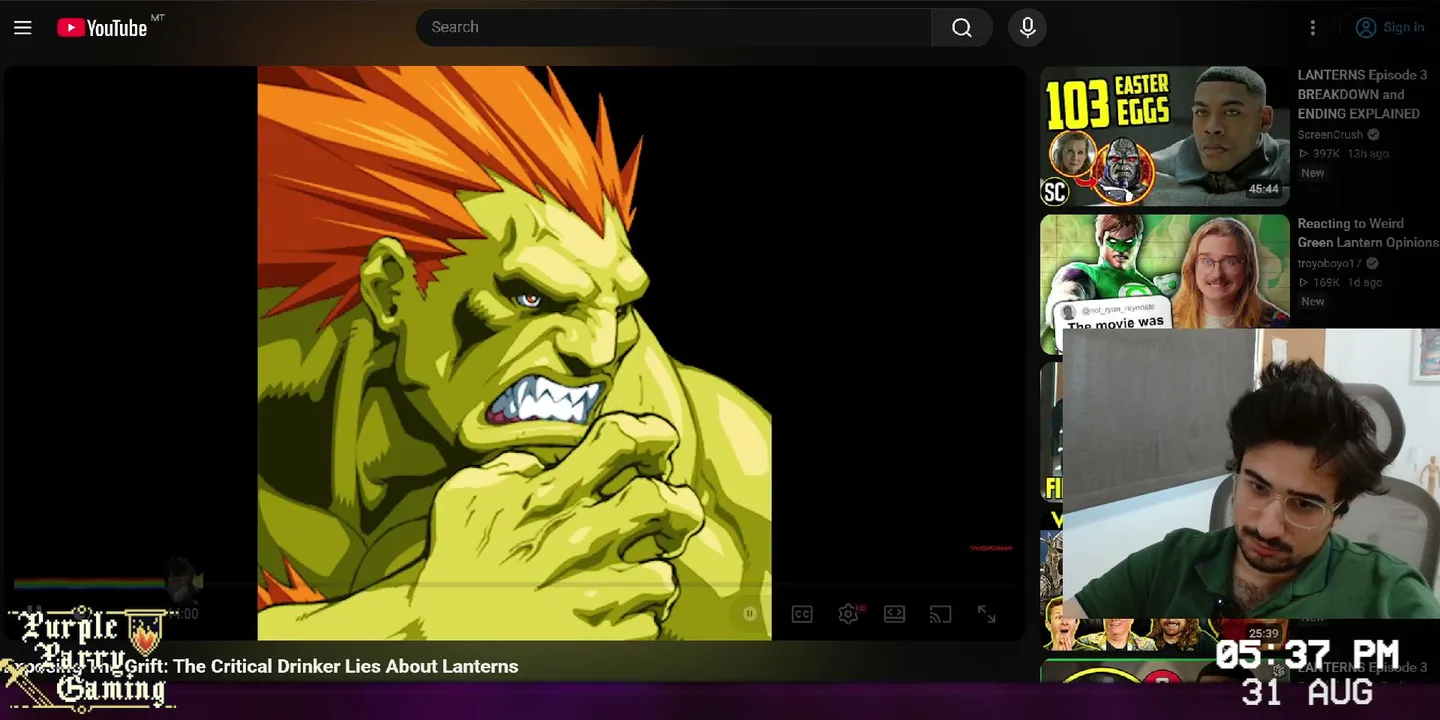Go to the YouTube home logo
Image resolution: width=1440 pixels, height=720 pixels.
[103, 28]
